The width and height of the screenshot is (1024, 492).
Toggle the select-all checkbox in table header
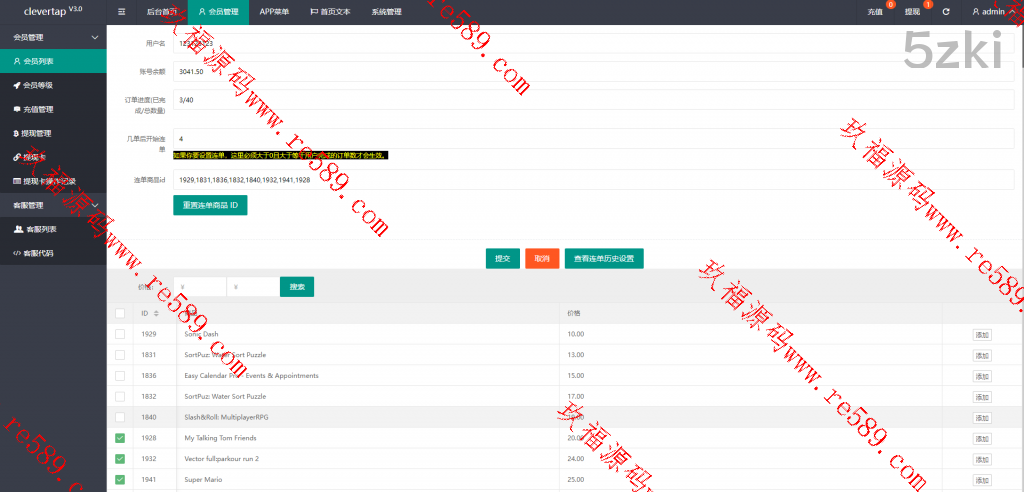(121, 313)
